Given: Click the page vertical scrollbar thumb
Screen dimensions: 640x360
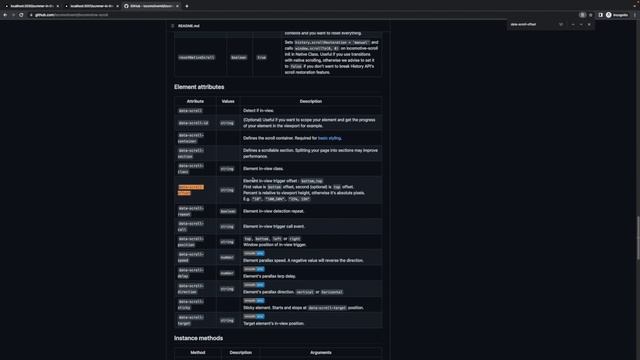Looking at the screenshot, I should [638, 238].
